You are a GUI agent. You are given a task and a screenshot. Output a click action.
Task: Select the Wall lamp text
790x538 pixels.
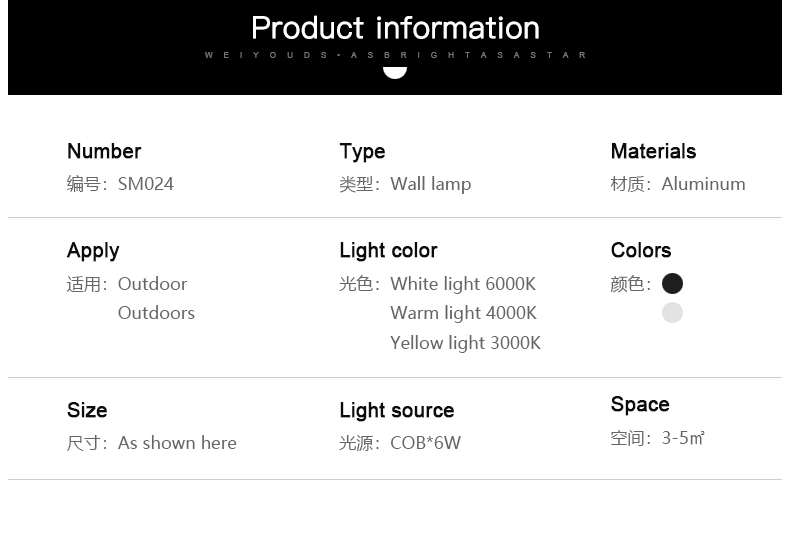pos(431,184)
